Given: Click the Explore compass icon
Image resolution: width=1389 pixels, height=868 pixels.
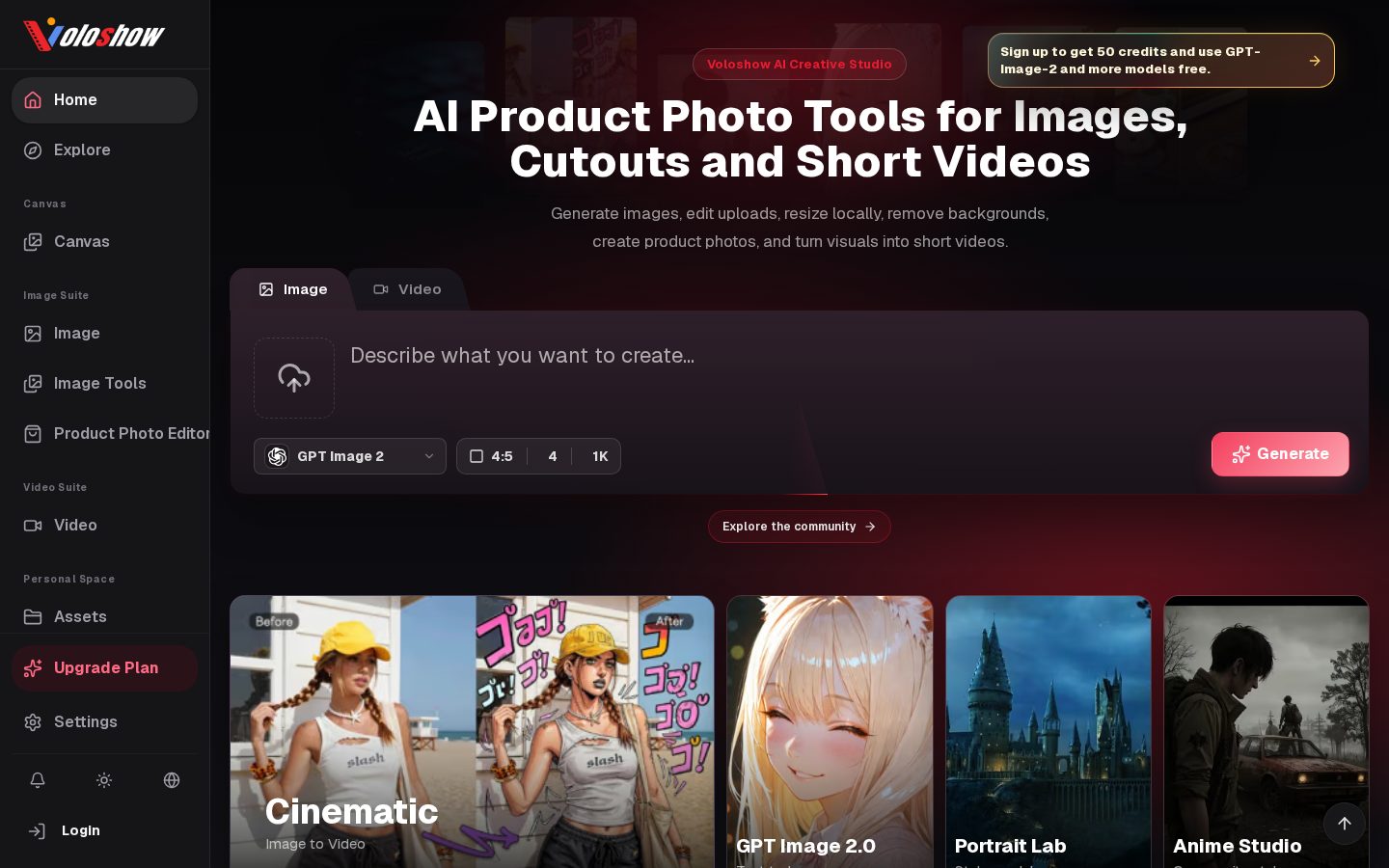Looking at the screenshot, I should pyautogui.click(x=33, y=150).
